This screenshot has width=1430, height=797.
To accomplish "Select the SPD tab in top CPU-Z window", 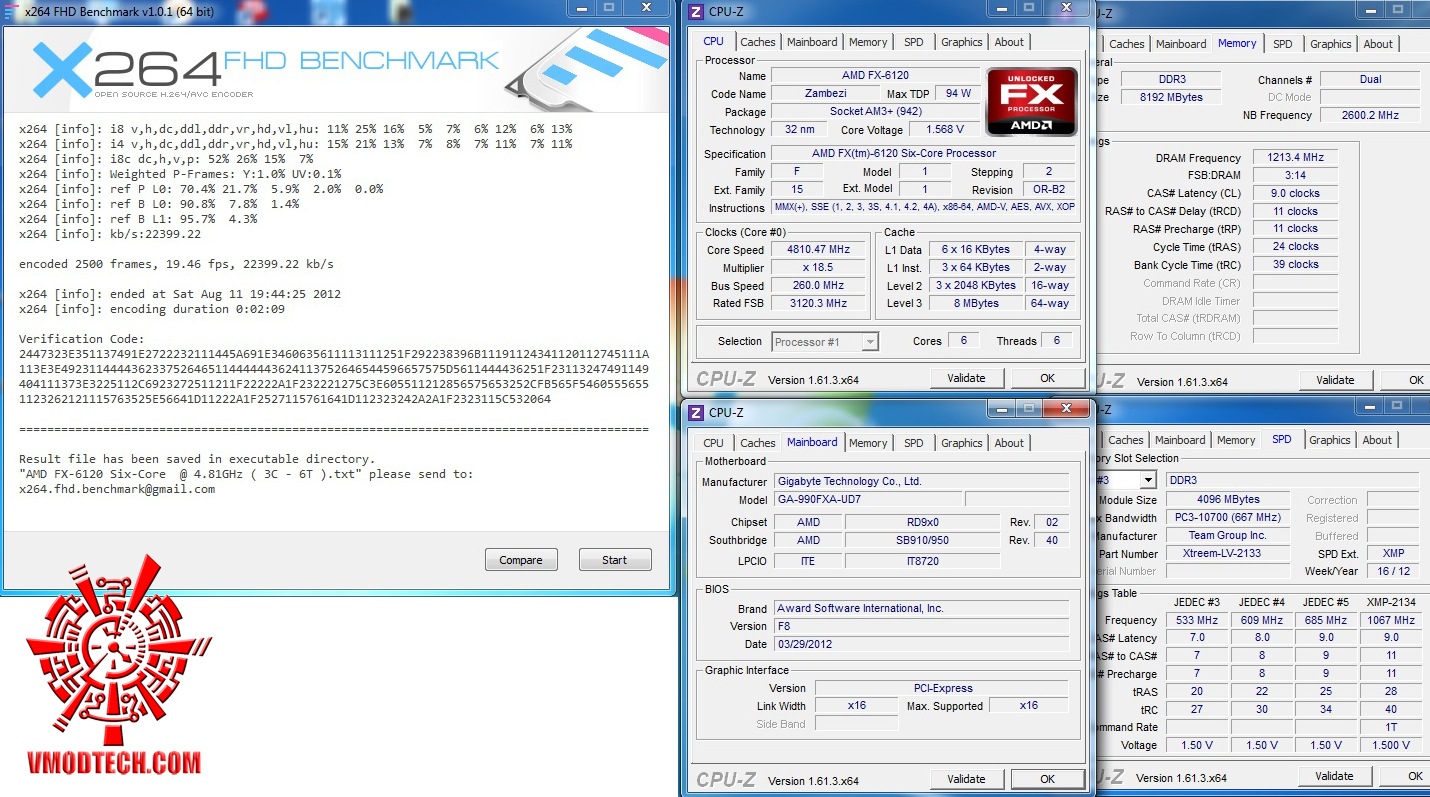I will point(914,42).
